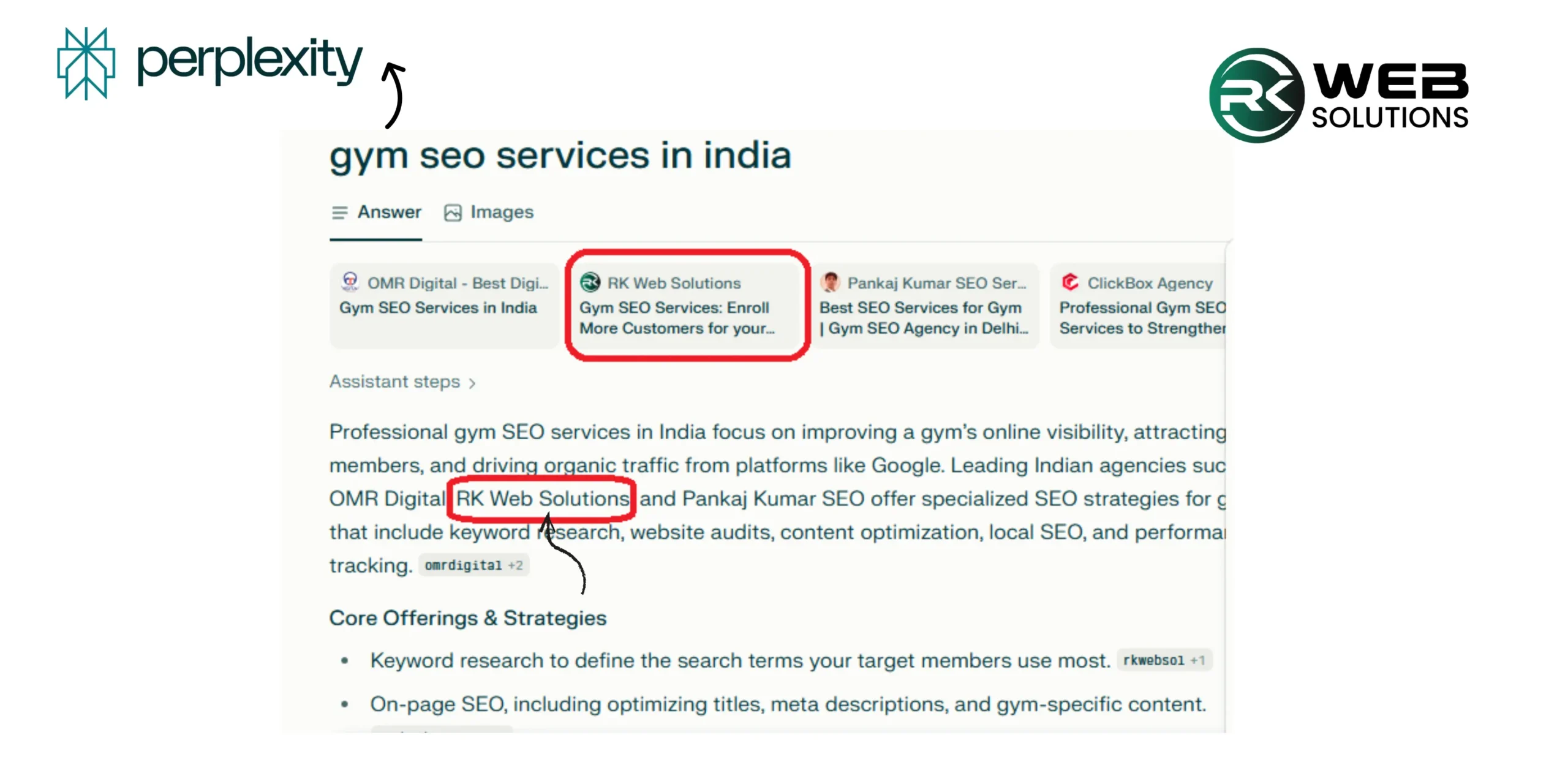Open the rkwebsol +1 citation chip
Screen dimensions: 1568x784
[1164, 660]
